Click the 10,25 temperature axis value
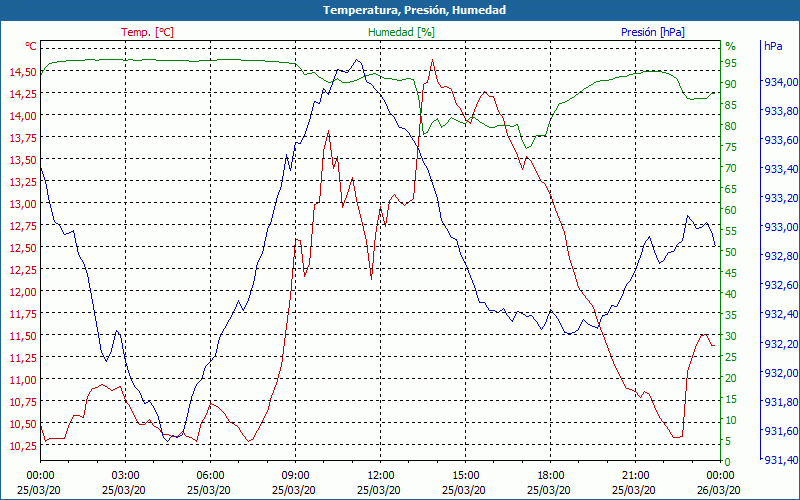Screen dimensions: 800x500 pyautogui.click(x=23, y=445)
